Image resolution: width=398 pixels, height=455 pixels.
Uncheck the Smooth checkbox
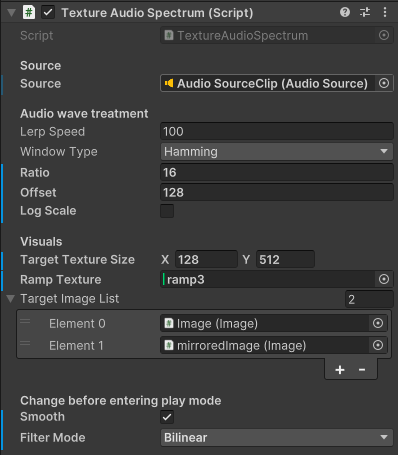167,417
